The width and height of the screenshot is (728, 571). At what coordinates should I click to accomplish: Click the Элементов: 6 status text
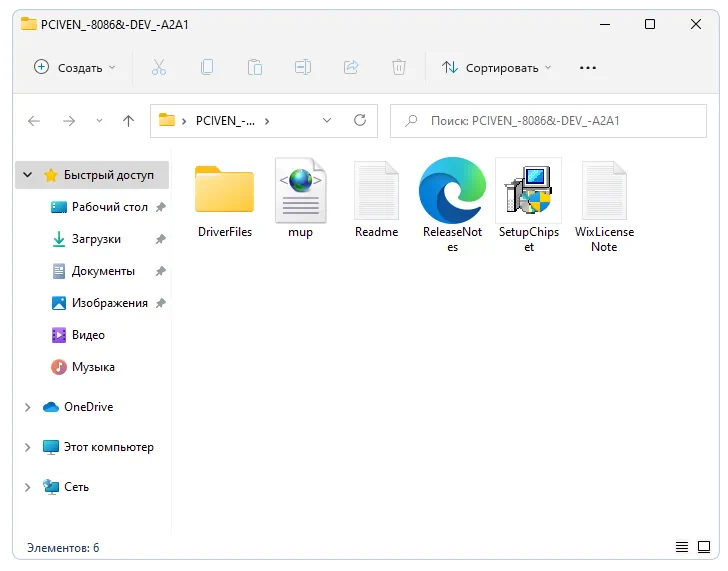pyautogui.click(x=63, y=548)
